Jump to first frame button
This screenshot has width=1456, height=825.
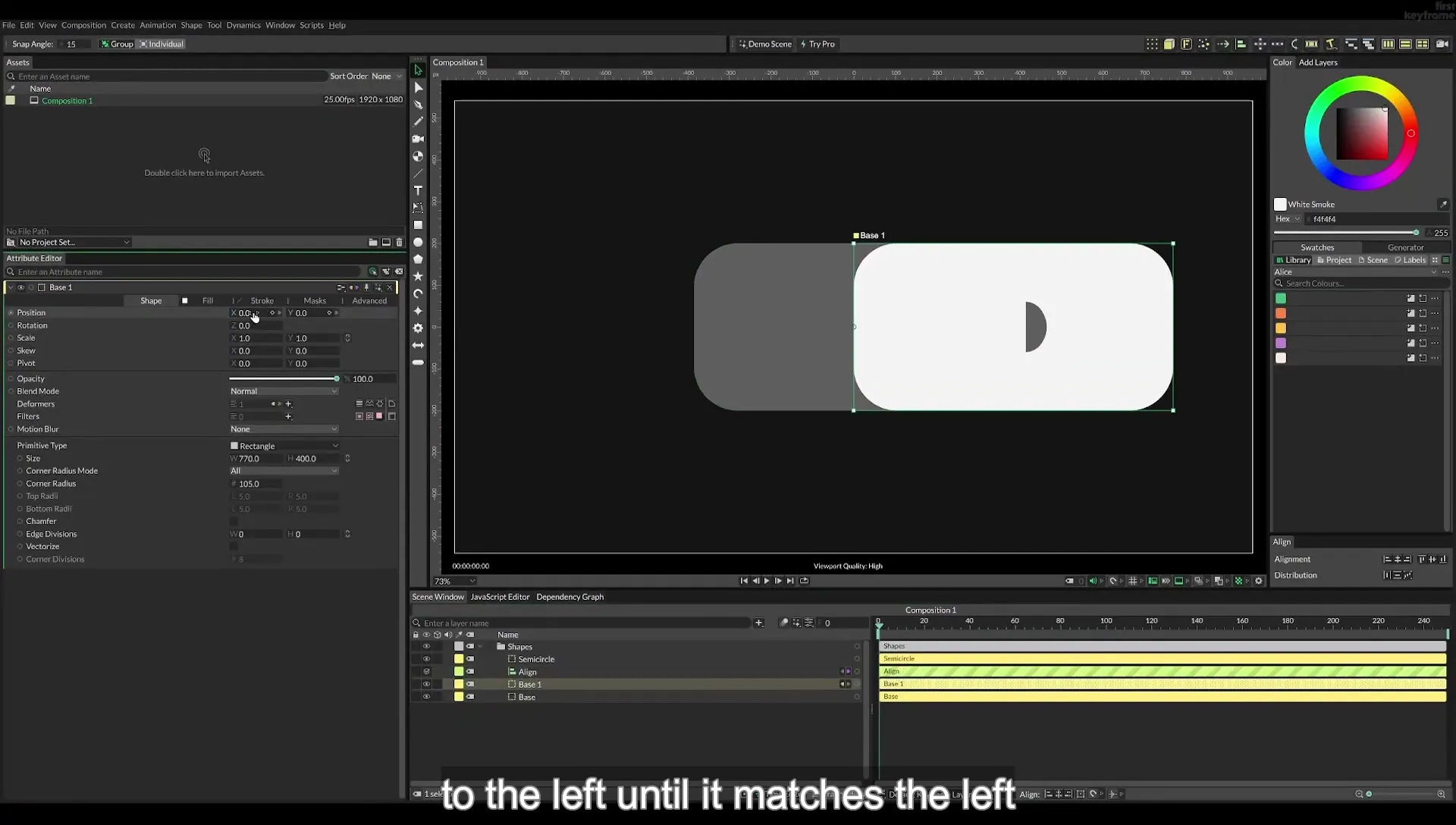click(x=743, y=581)
